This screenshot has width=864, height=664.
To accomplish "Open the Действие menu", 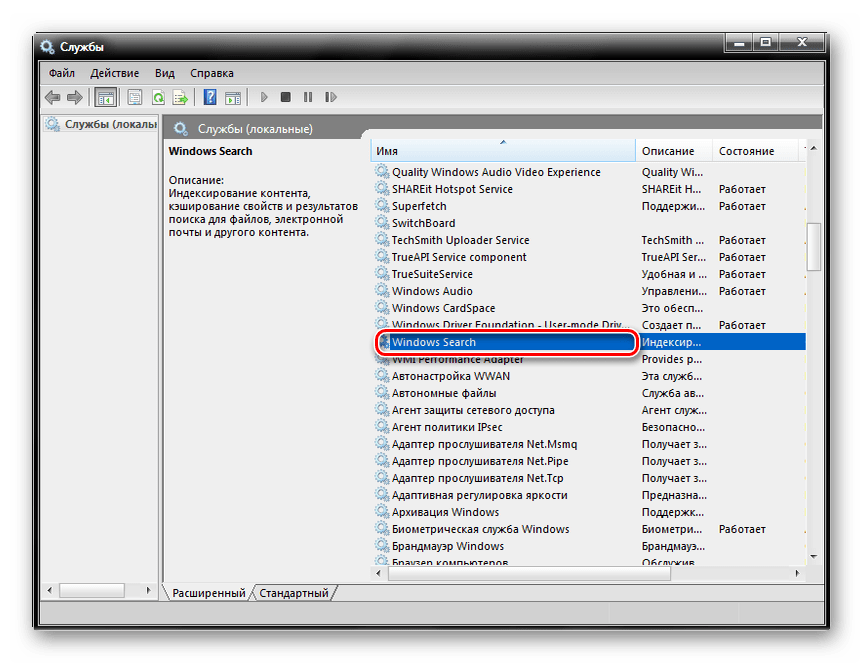I will (114, 73).
